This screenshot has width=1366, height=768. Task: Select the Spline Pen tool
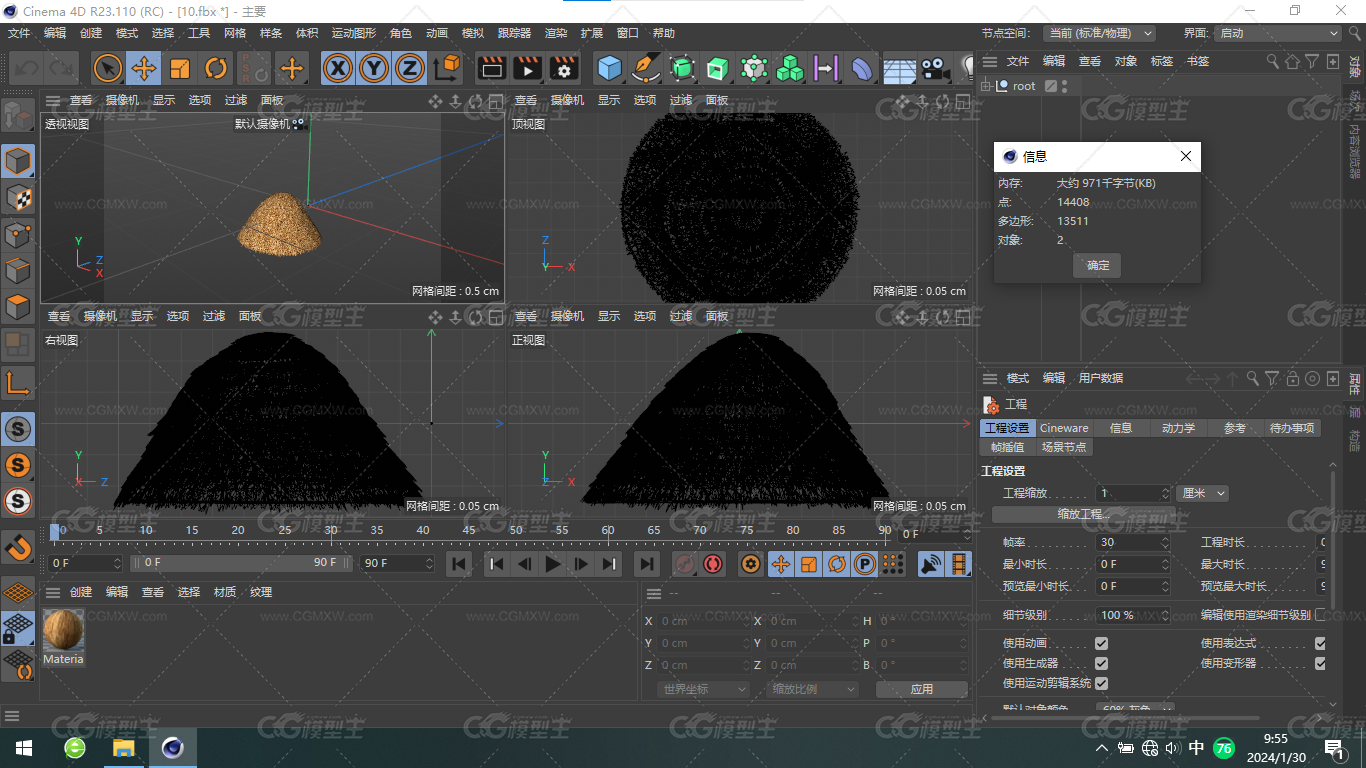pyautogui.click(x=646, y=68)
